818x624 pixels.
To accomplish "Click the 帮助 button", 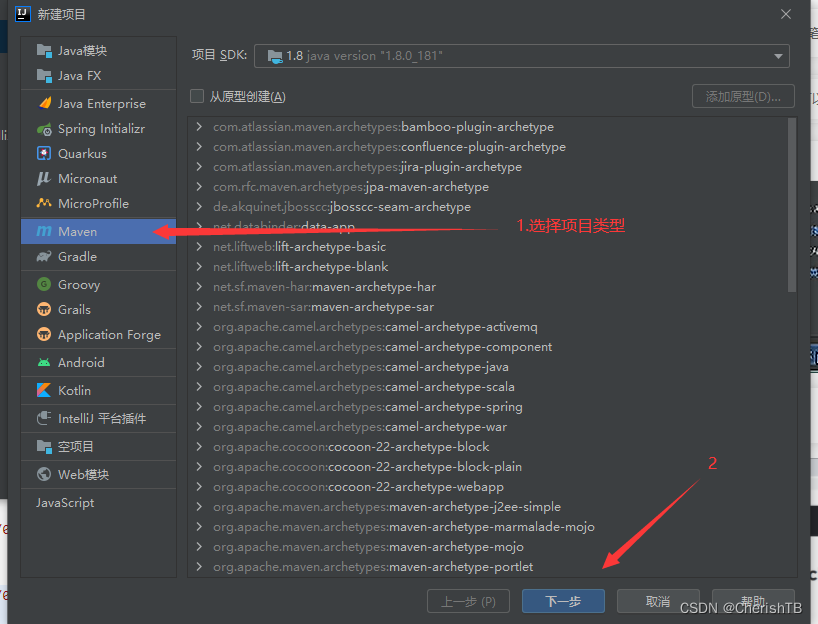I will coord(753,601).
